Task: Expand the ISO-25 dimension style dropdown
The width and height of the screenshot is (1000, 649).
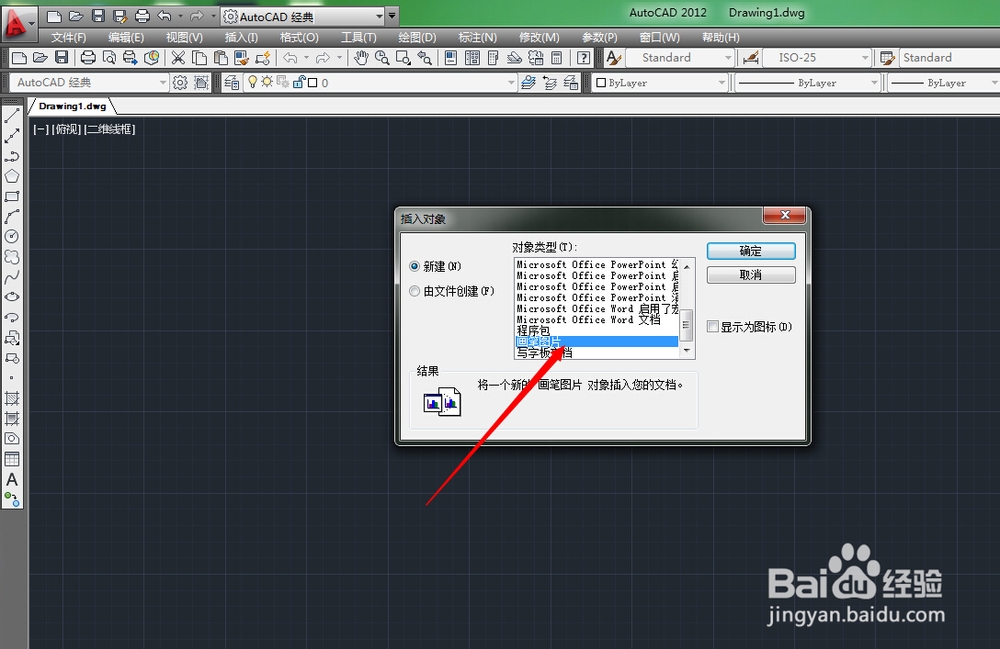Action: pyautogui.click(x=865, y=58)
